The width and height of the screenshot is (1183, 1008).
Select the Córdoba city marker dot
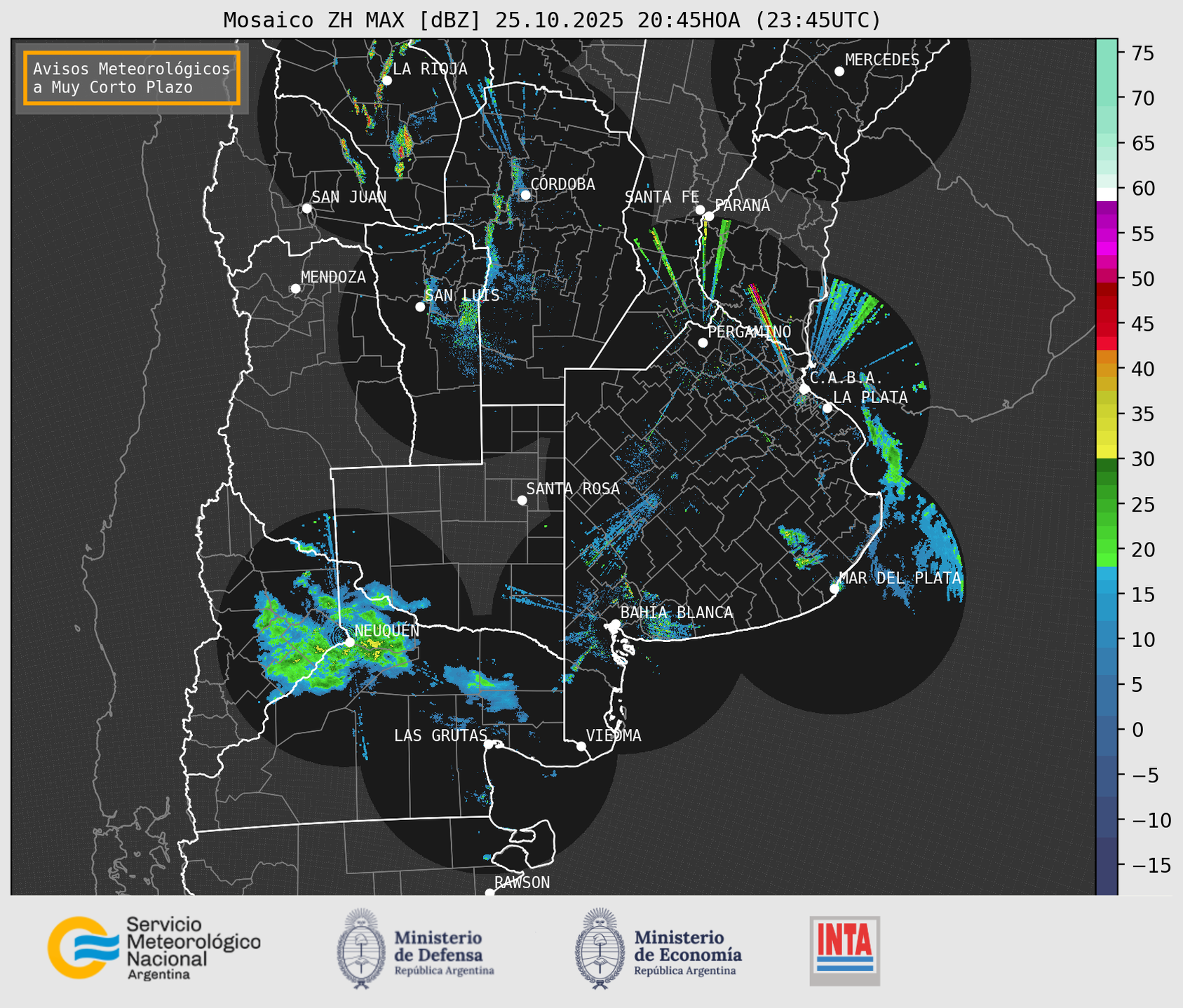(x=525, y=195)
